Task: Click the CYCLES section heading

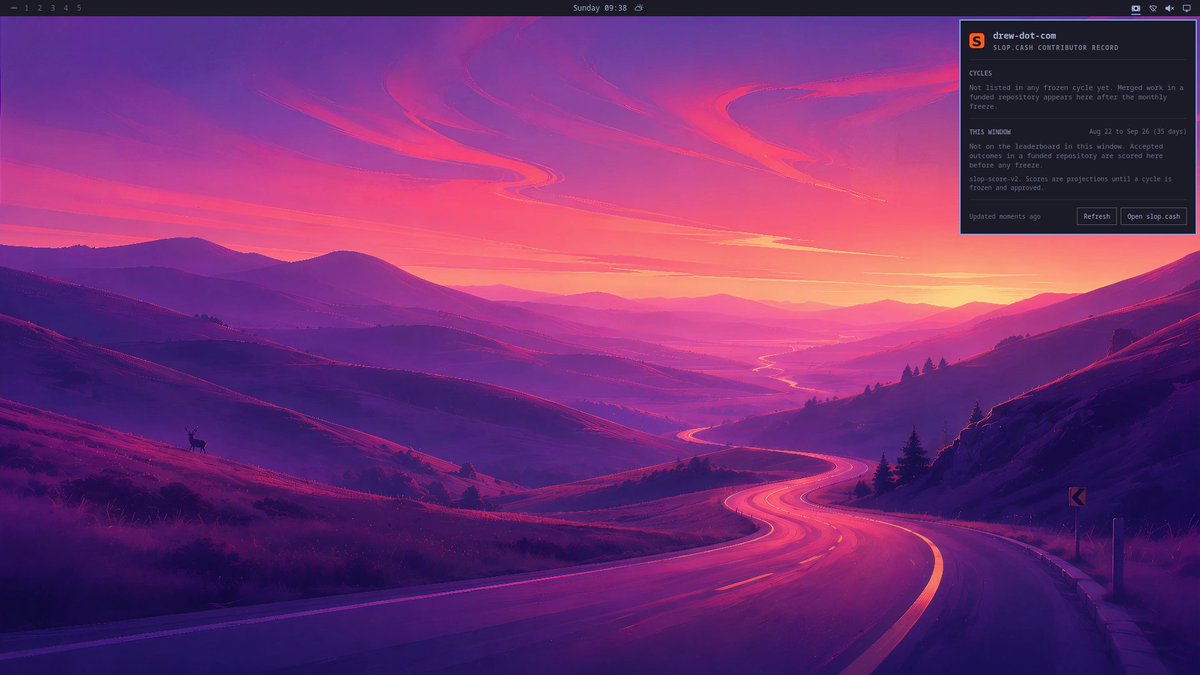Action: coord(981,73)
